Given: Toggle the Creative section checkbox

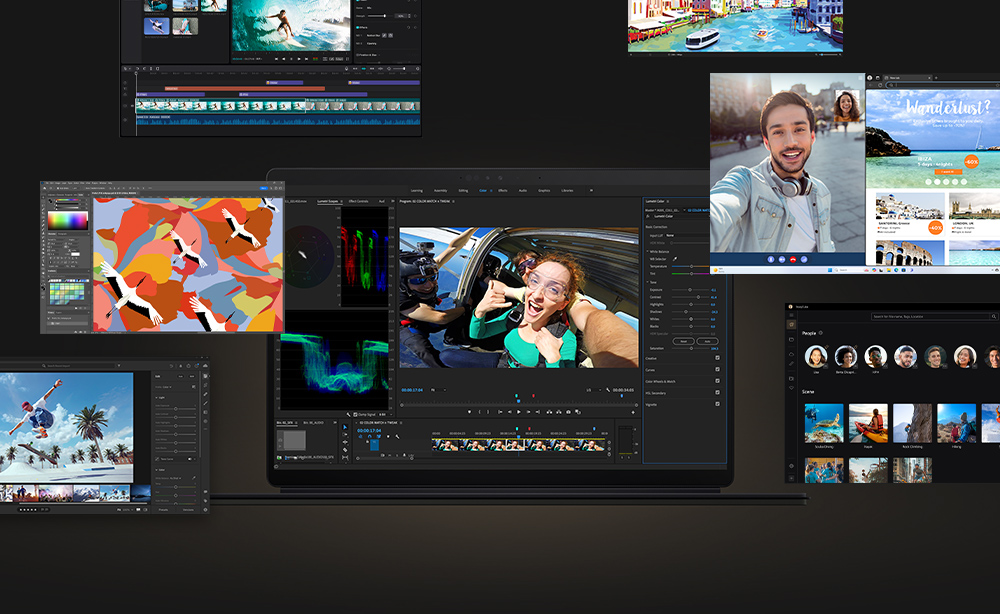Looking at the screenshot, I should [x=717, y=357].
